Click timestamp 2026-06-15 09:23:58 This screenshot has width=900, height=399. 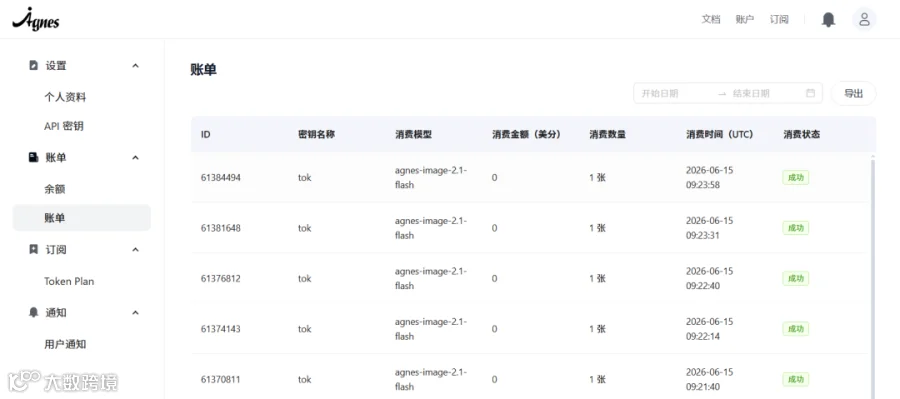tap(709, 177)
